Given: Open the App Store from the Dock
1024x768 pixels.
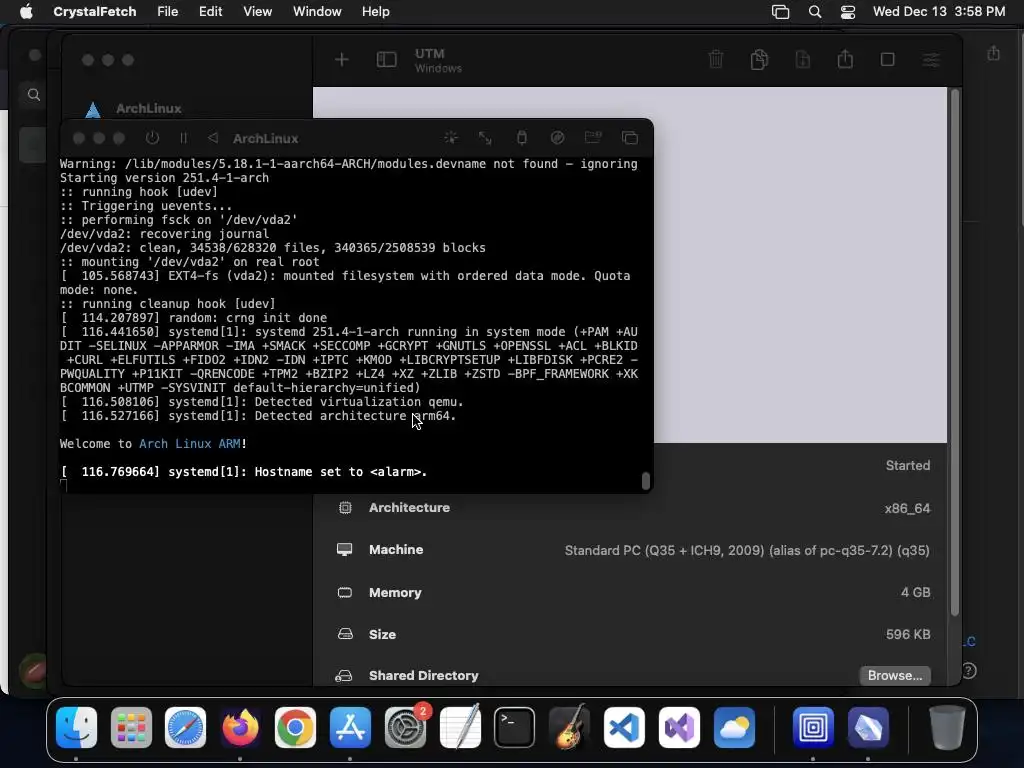Looking at the screenshot, I should pos(350,727).
